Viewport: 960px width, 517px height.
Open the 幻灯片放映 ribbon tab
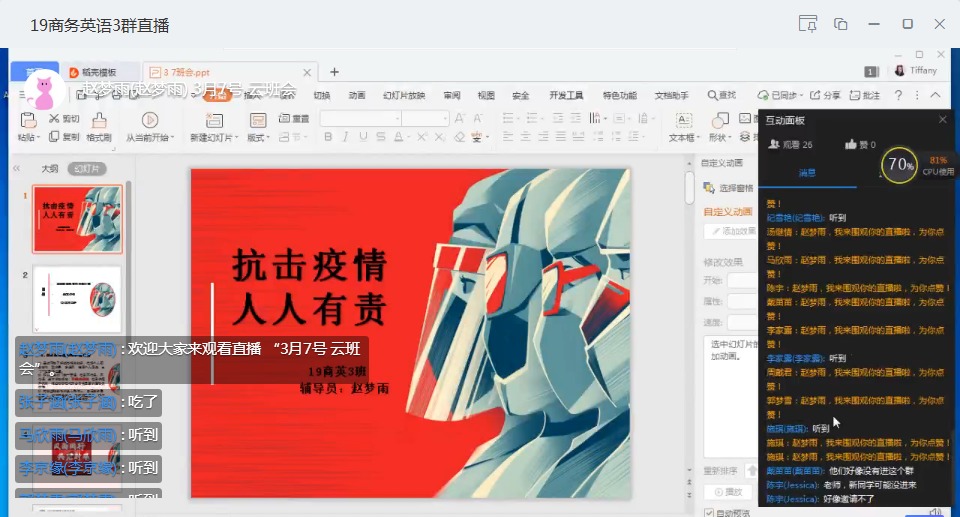(403, 96)
